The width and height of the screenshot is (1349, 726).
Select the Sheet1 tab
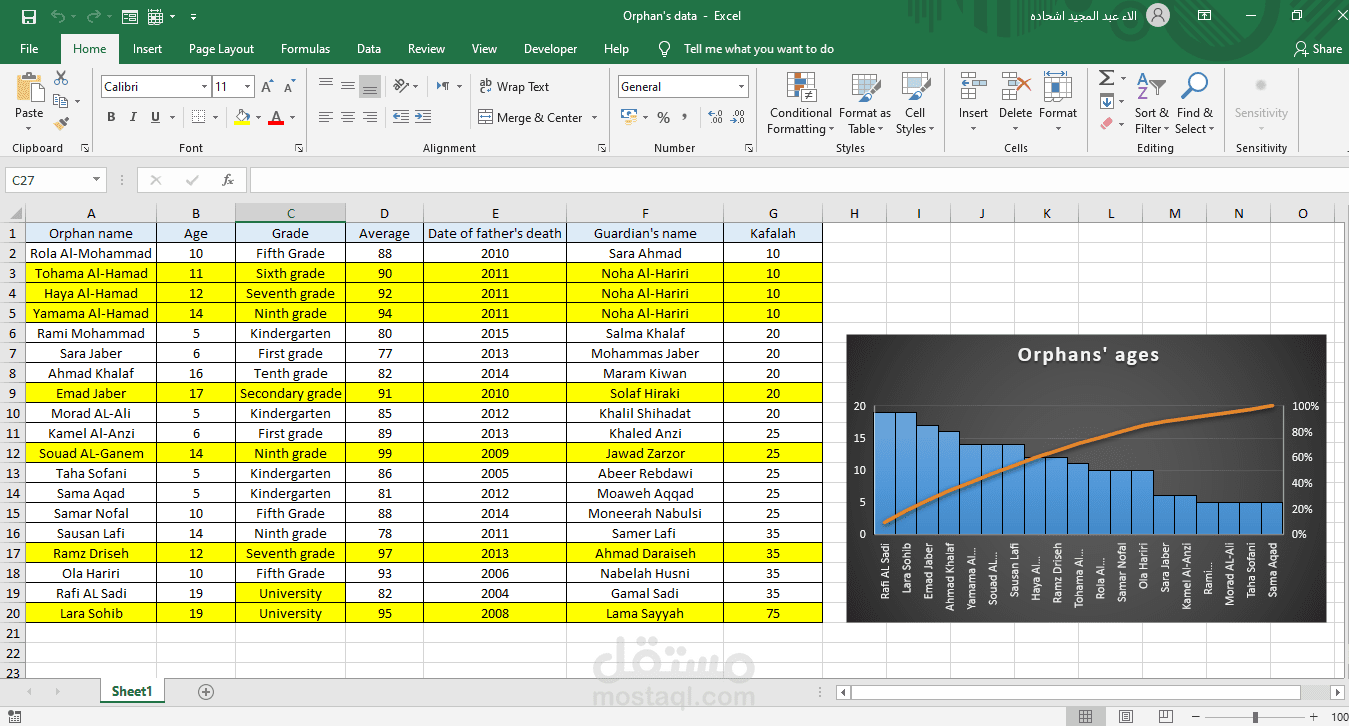click(x=132, y=691)
